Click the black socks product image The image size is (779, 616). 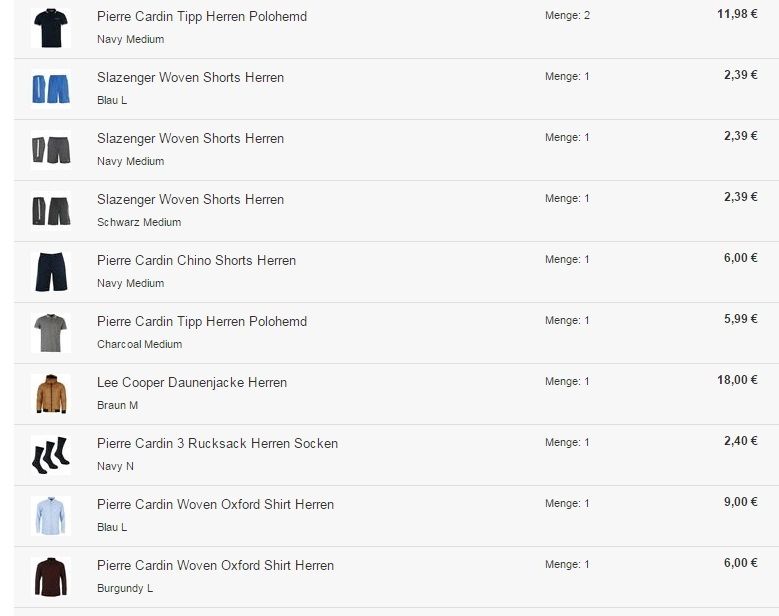click(x=50, y=454)
